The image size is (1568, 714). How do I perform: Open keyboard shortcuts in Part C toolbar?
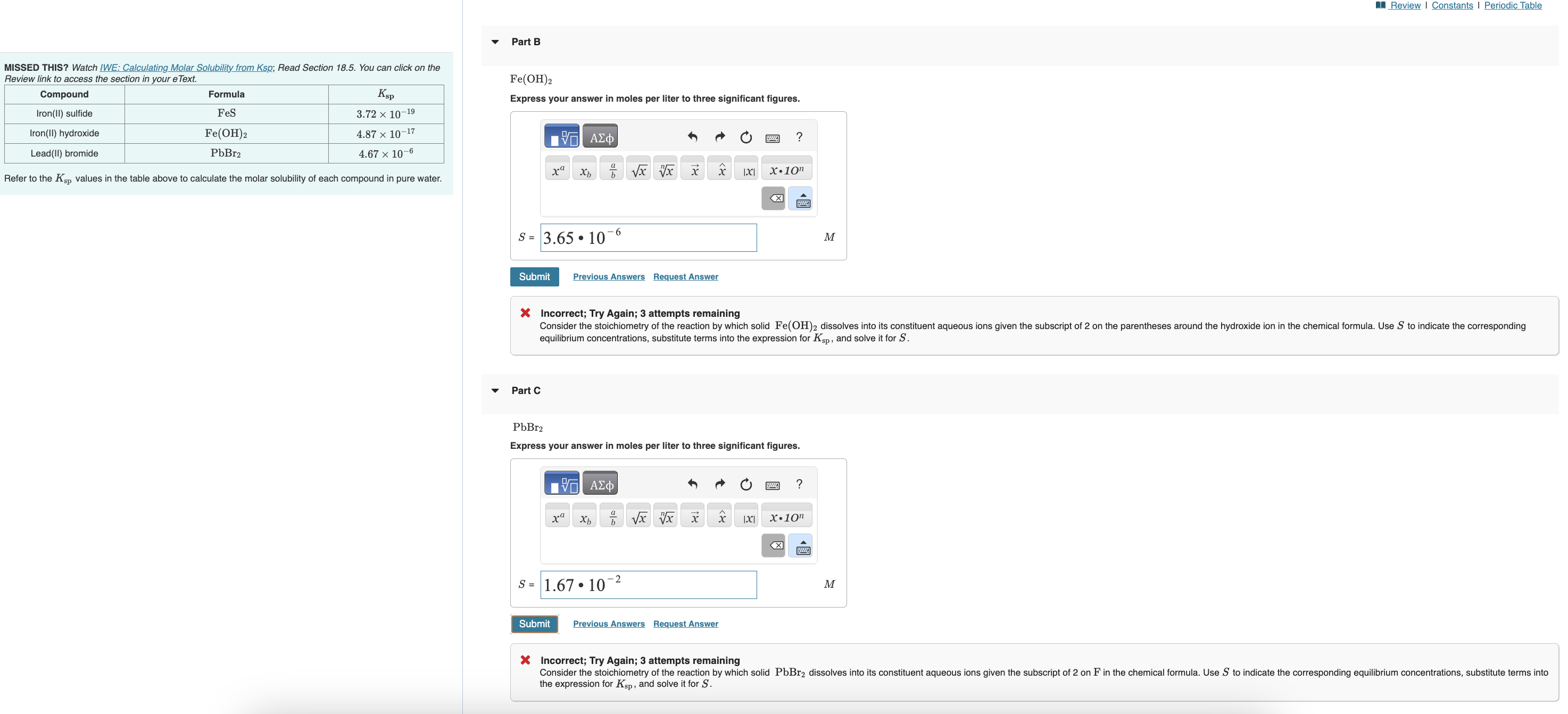click(773, 485)
